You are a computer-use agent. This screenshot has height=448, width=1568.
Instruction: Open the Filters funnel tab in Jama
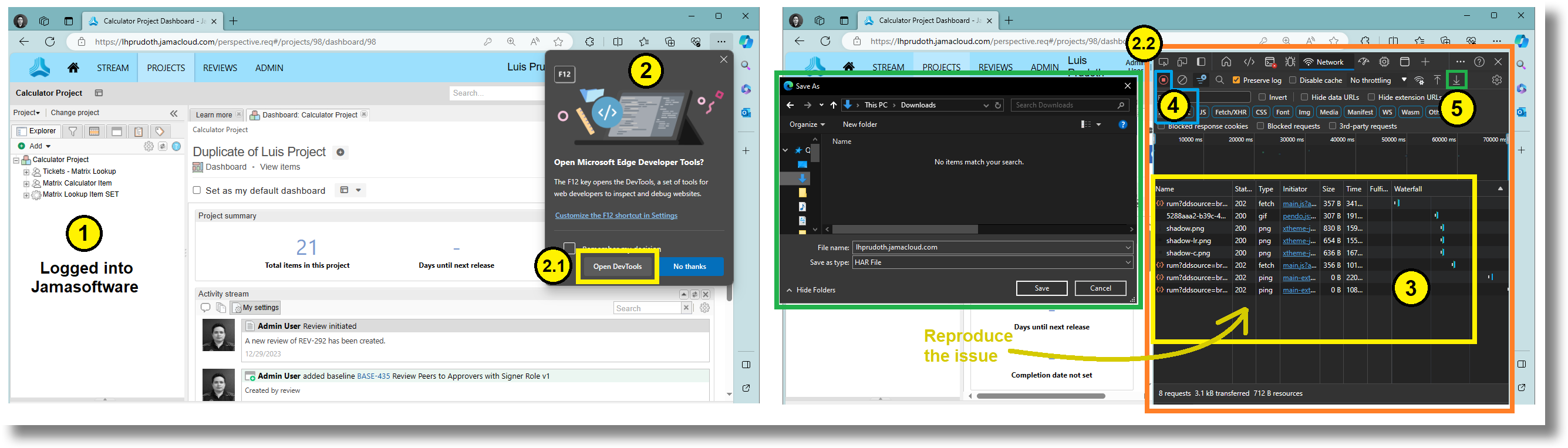point(72,131)
